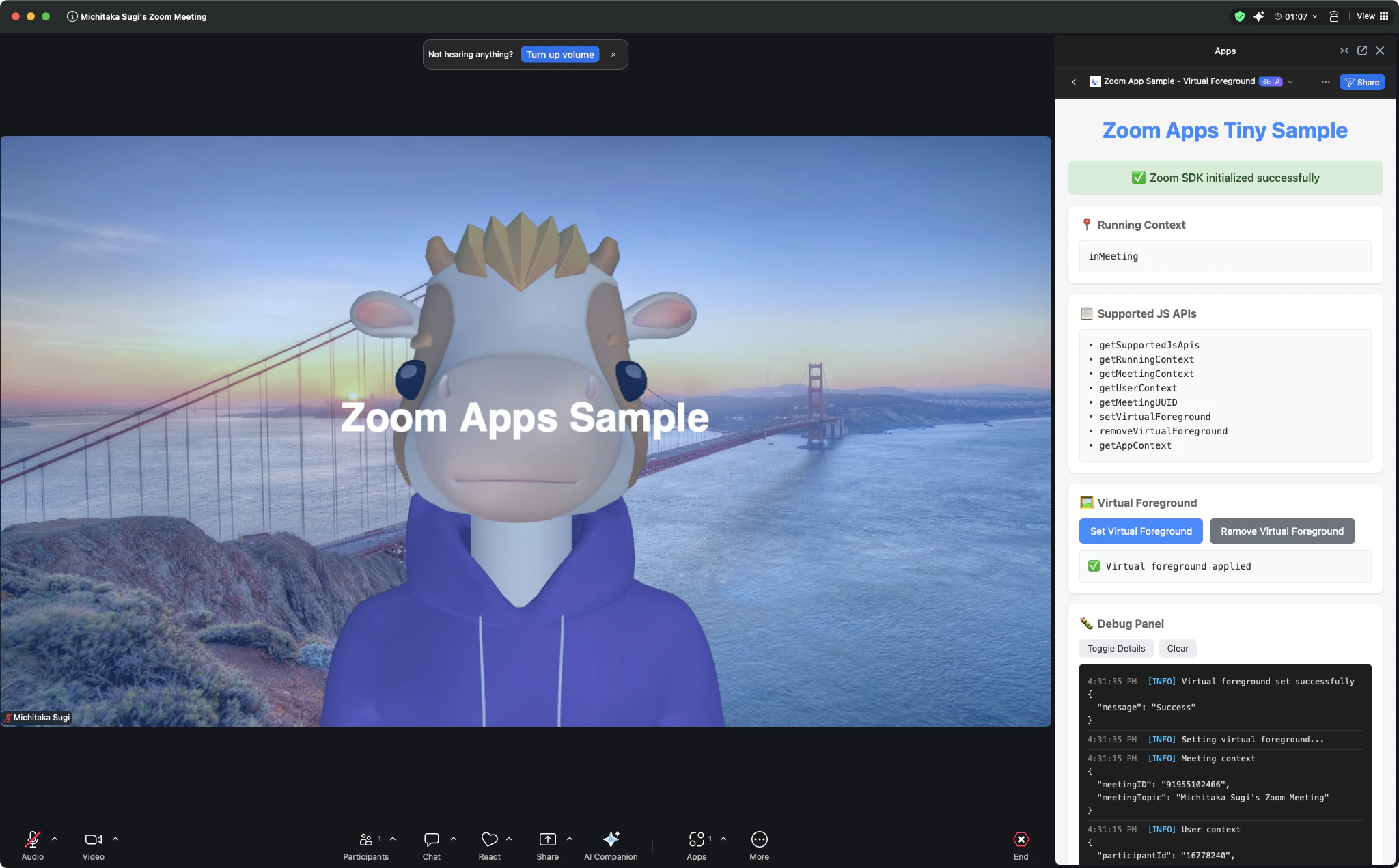Unmute the microphone with the Audio button
The image size is (1399, 868).
click(33, 845)
